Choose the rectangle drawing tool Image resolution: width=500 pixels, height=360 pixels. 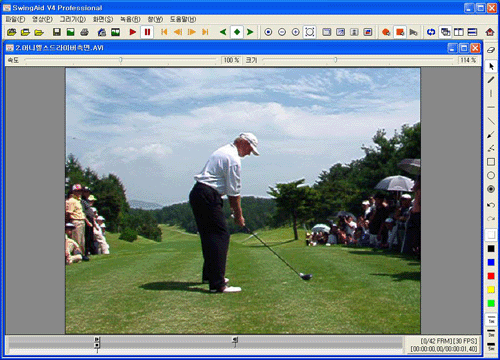point(491,162)
